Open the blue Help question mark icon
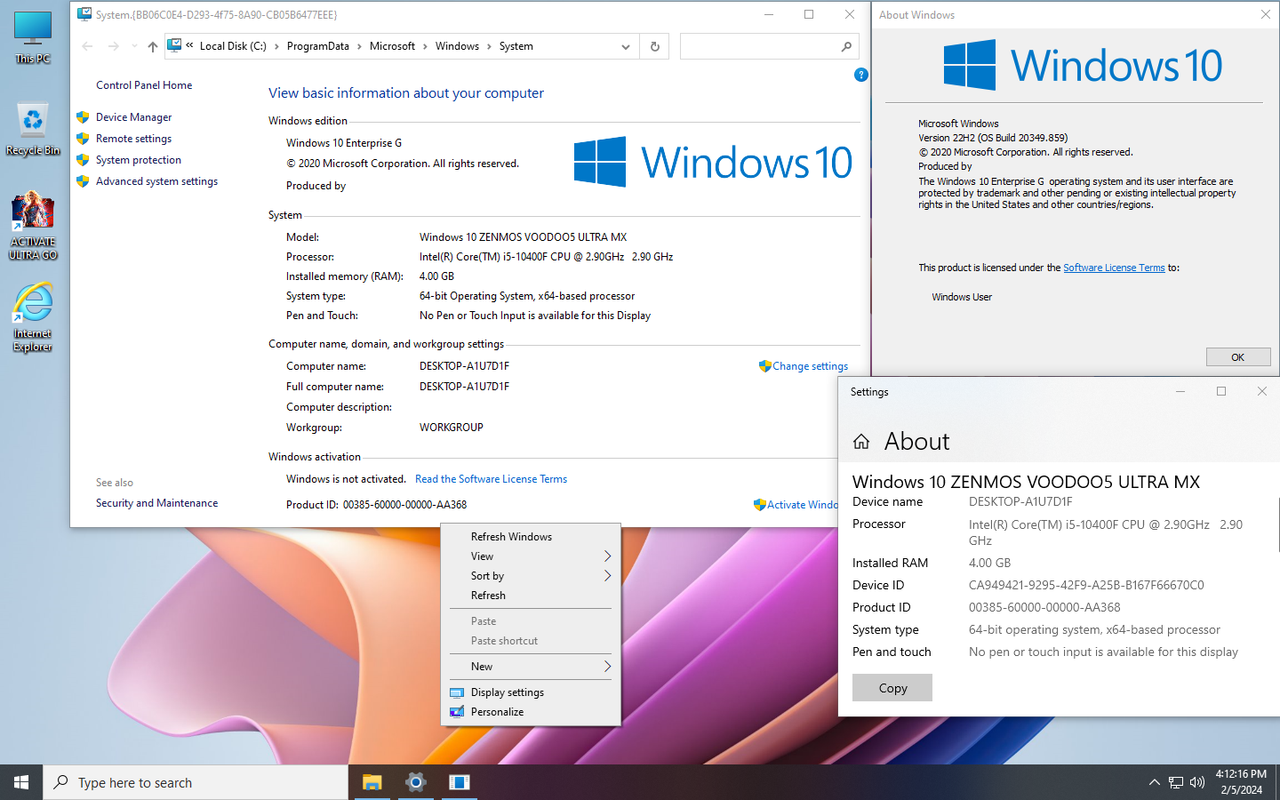 point(861,75)
